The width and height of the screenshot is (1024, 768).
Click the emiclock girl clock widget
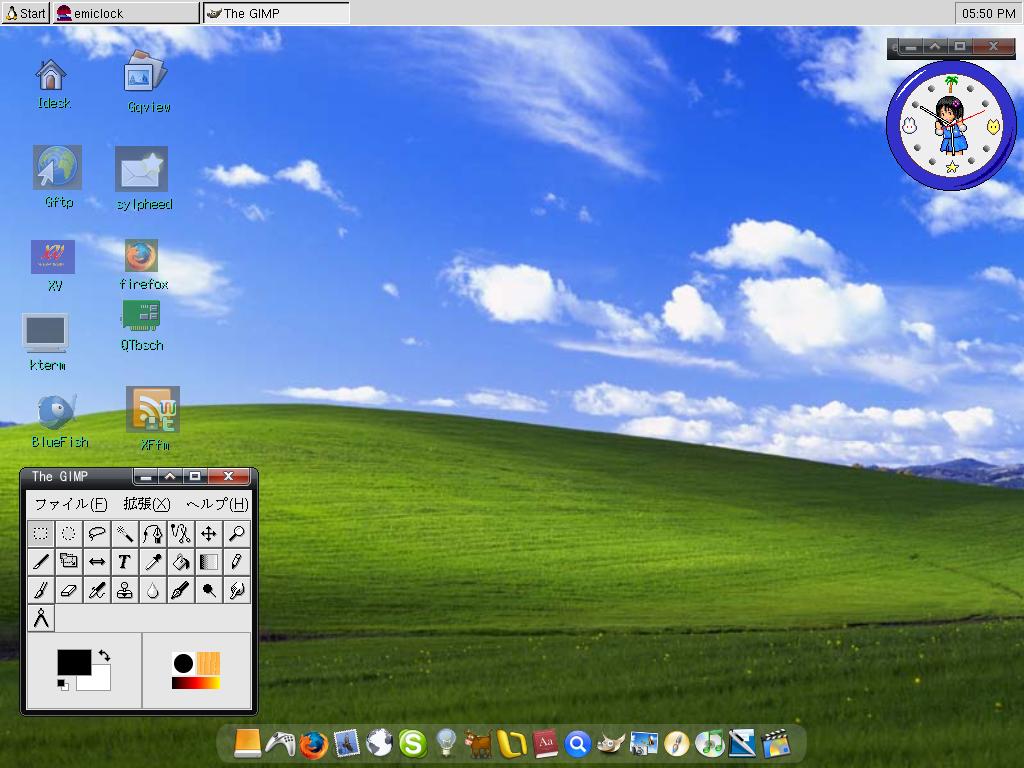click(950, 123)
